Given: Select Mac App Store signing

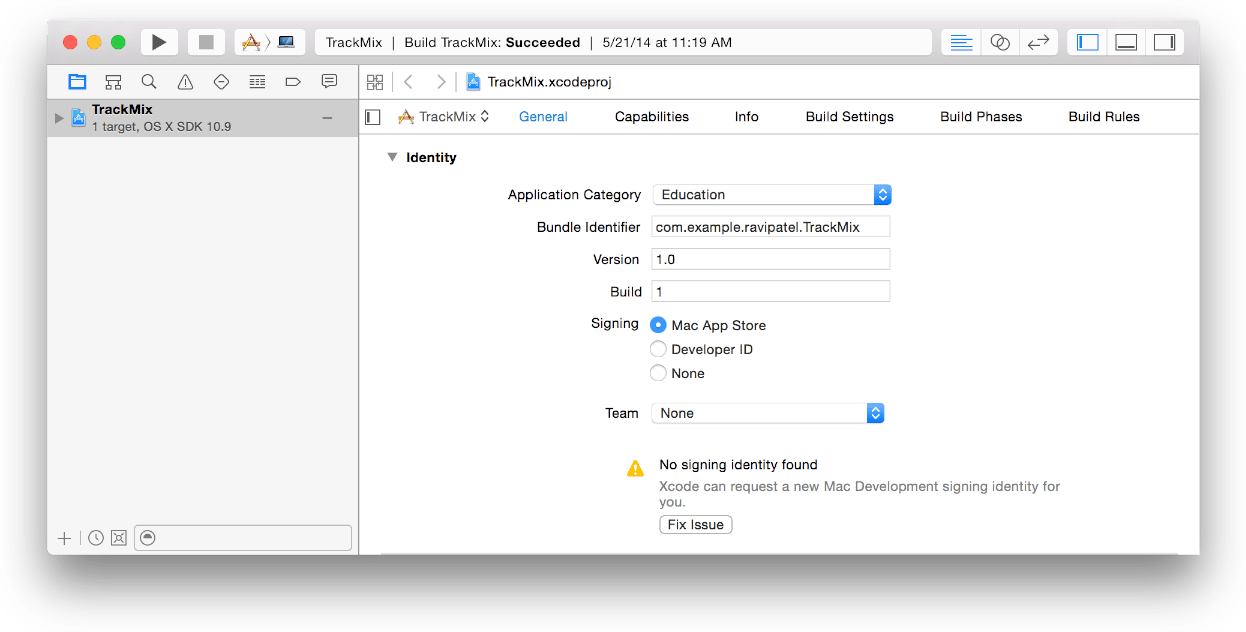Looking at the screenshot, I should [x=658, y=325].
